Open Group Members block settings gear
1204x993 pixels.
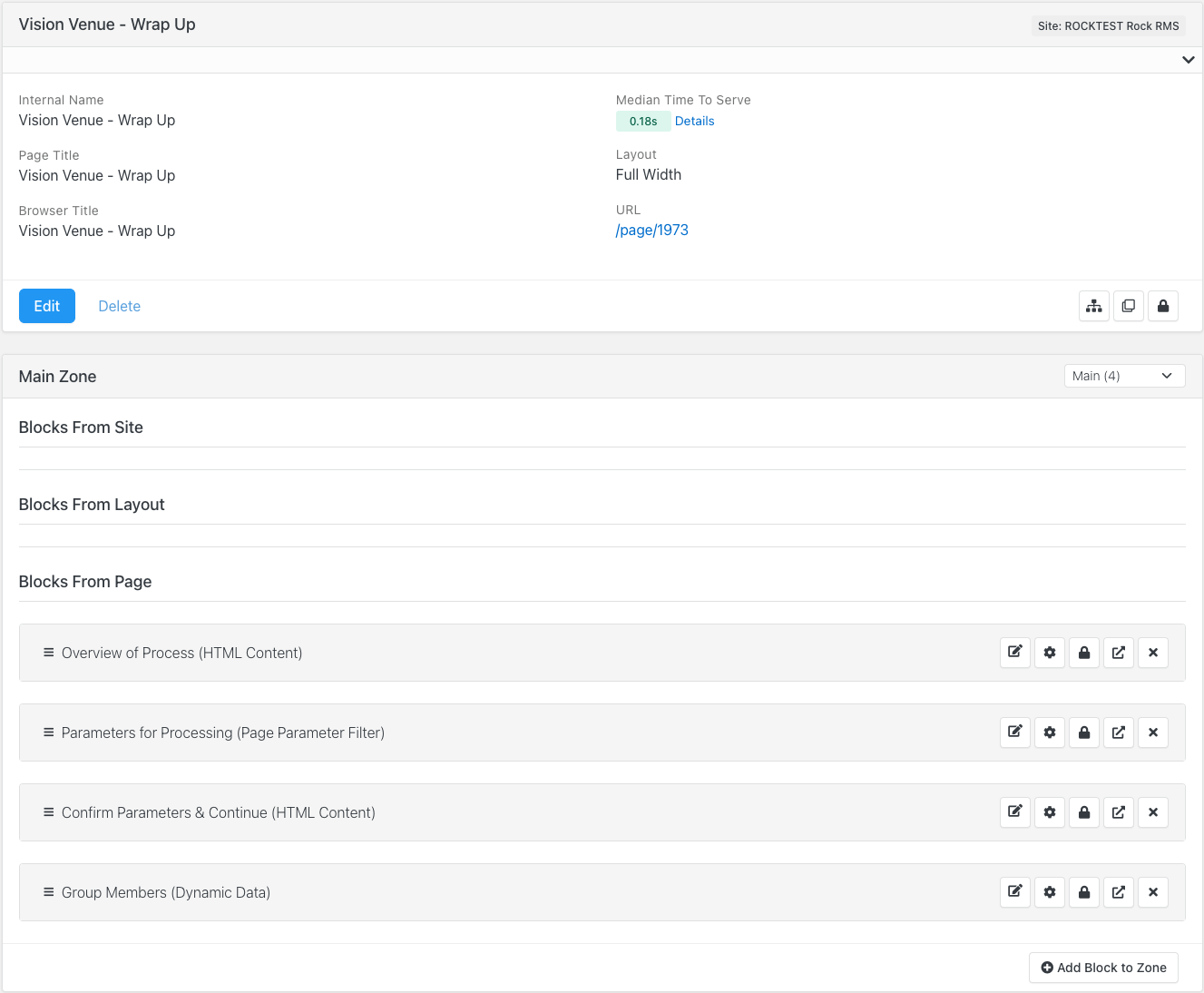click(1050, 892)
